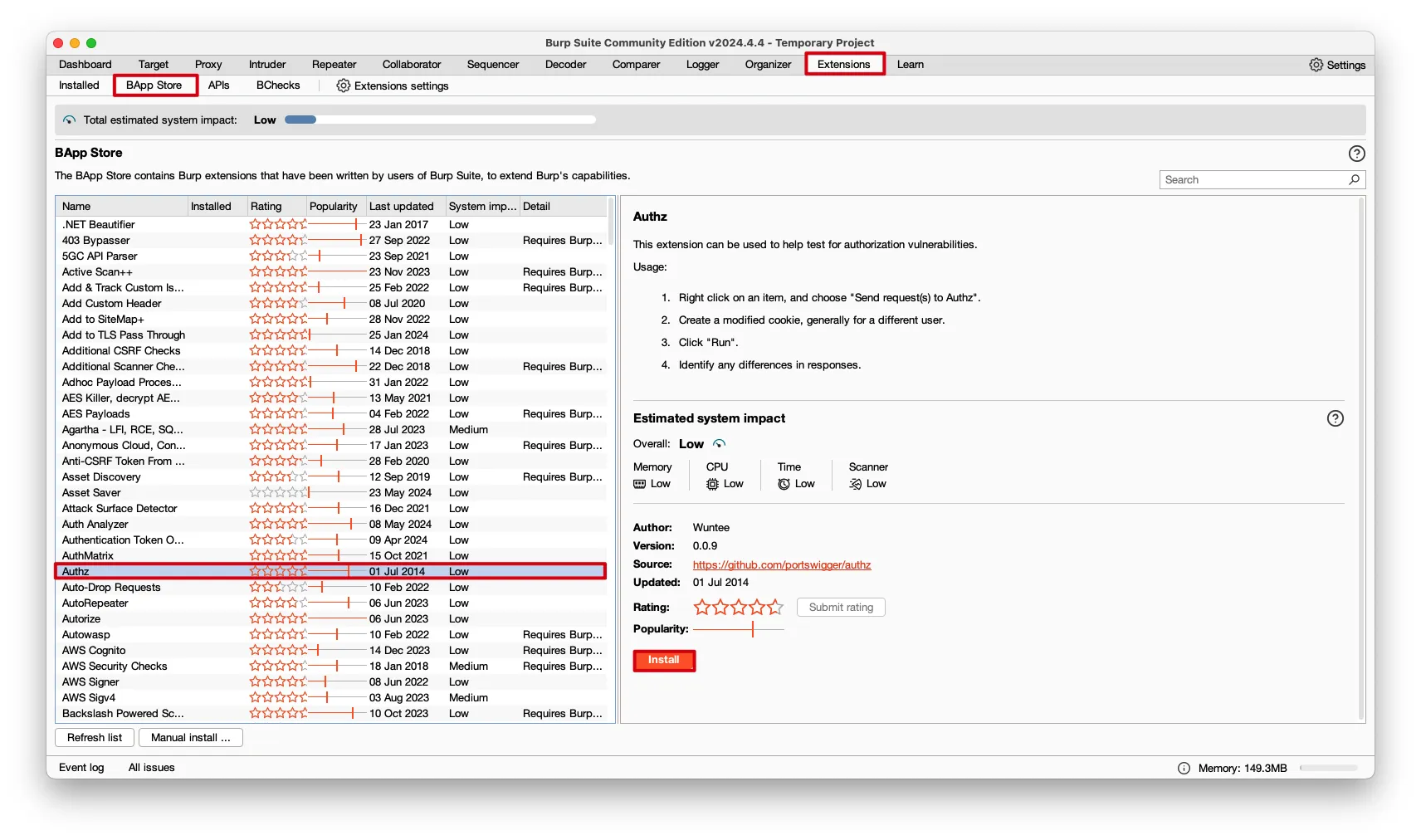
Task: Sort by the Rating column header
Action: coord(276,207)
